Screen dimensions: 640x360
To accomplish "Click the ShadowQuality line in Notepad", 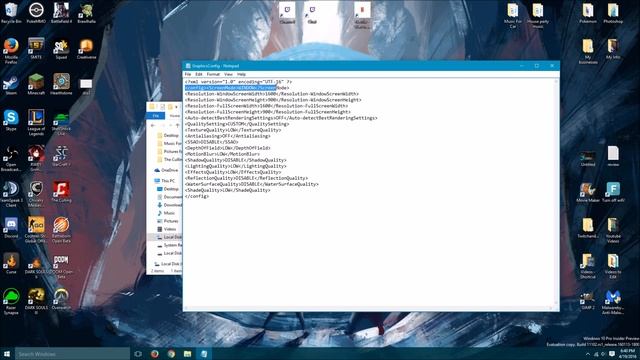I will [x=236, y=160].
